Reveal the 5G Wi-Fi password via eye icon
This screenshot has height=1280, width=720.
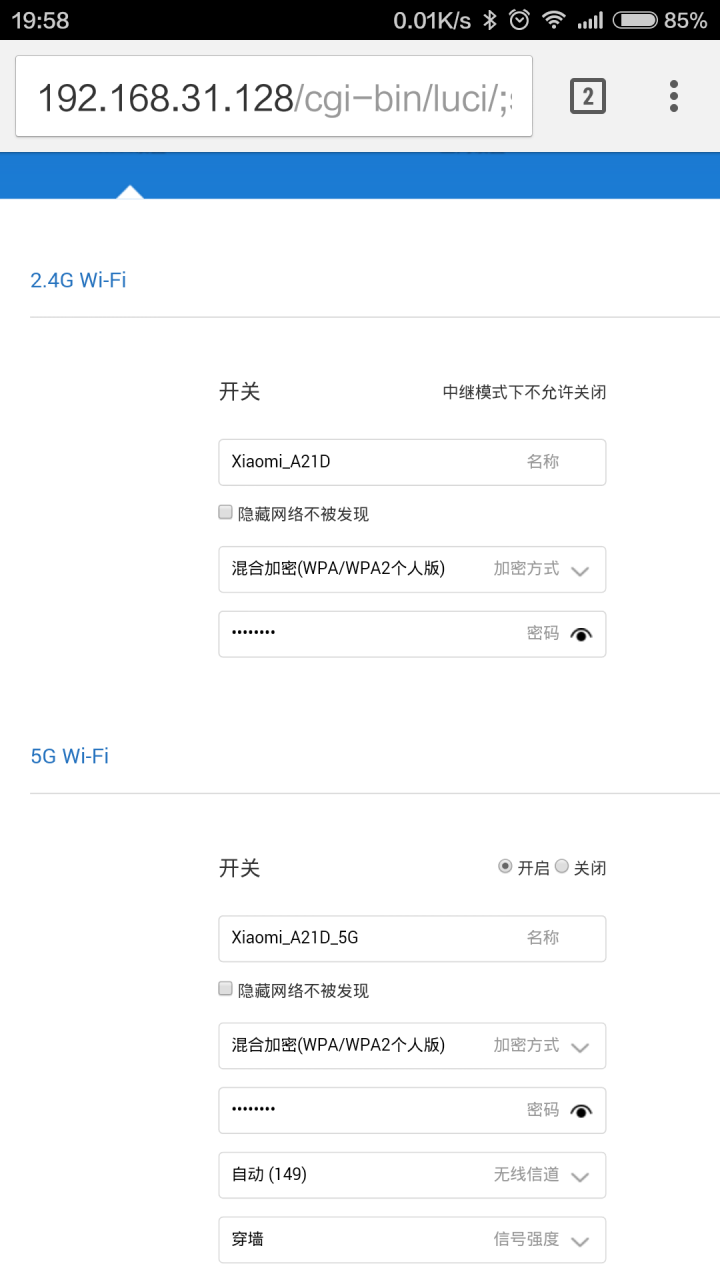coord(581,1110)
